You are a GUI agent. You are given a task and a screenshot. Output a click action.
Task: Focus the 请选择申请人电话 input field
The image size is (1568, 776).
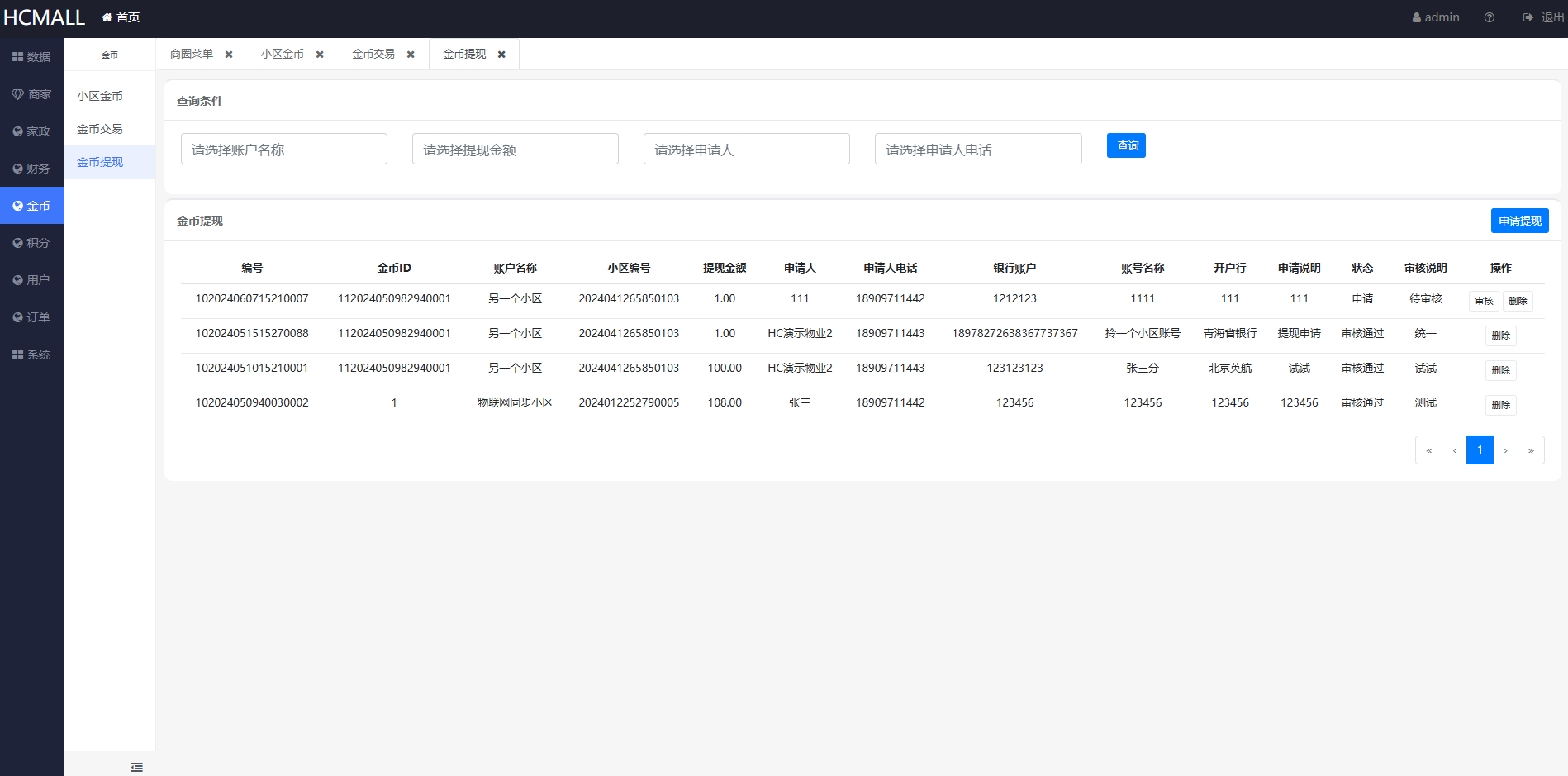[978, 149]
